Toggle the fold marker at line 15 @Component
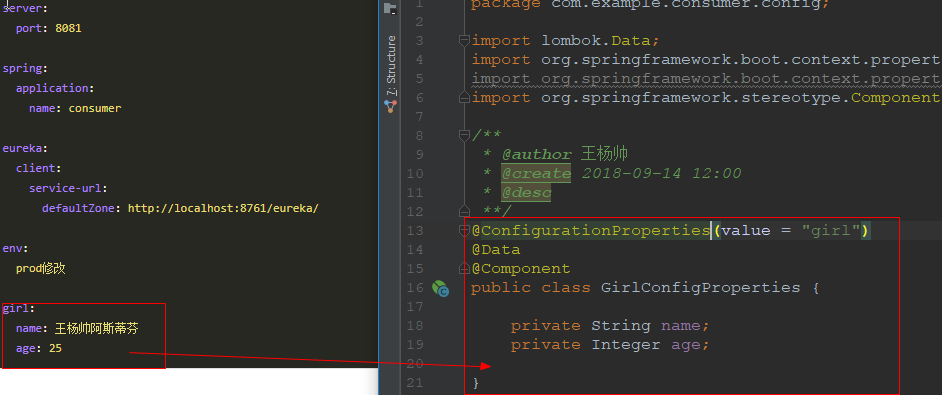This screenshot has width=942, height=395. point(464,268)
